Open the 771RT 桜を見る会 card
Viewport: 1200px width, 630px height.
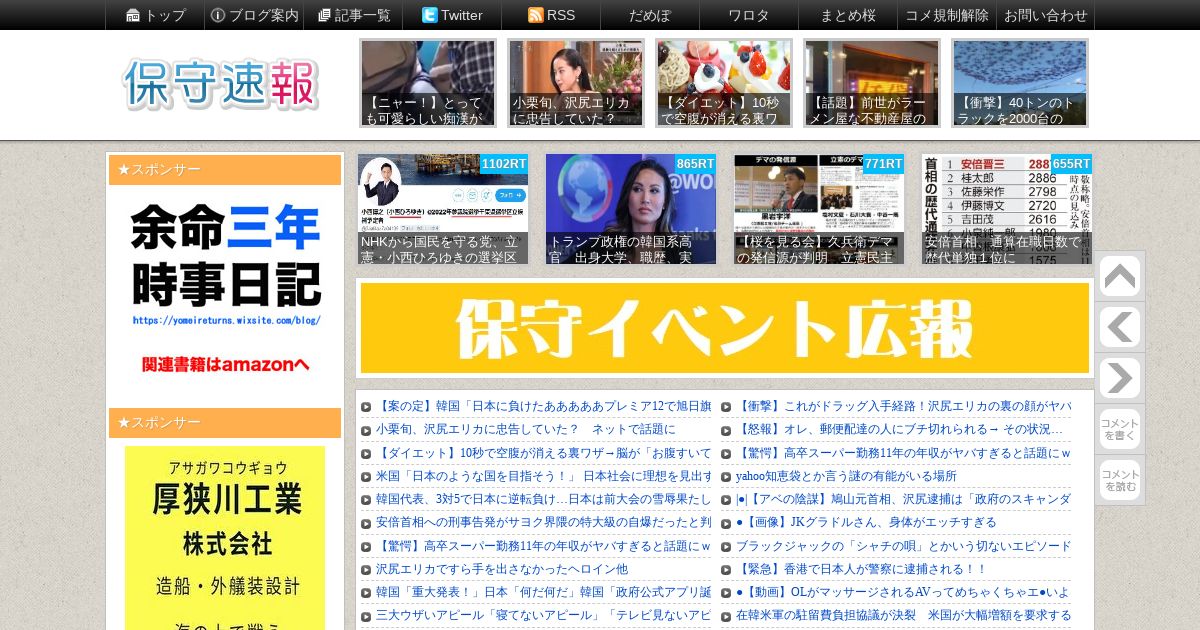(819, 209)
